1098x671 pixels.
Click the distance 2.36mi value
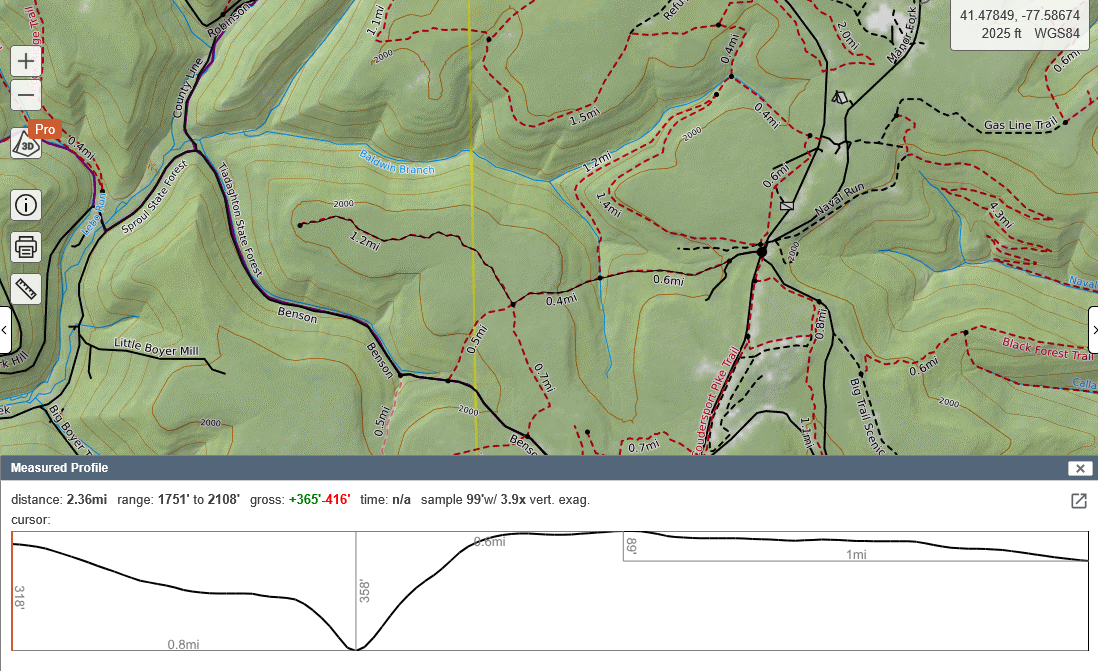tap(87, 499)
